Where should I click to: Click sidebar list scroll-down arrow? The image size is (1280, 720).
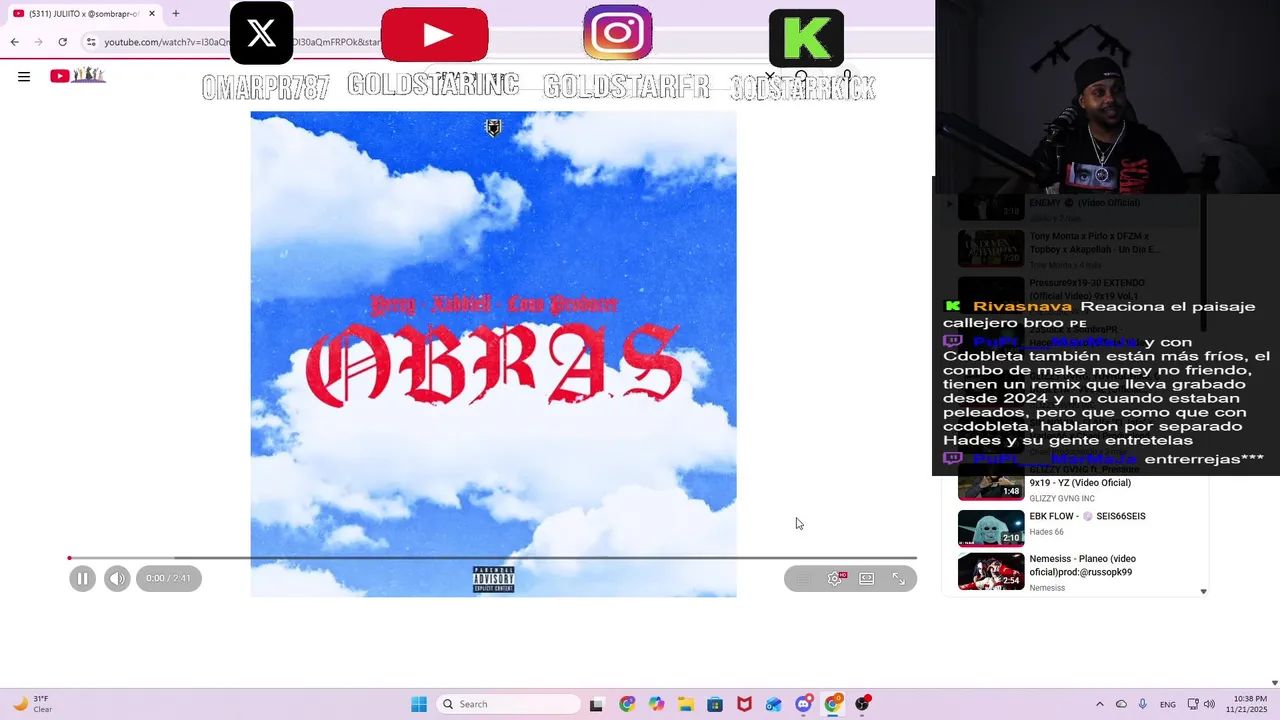point(1203,591)
